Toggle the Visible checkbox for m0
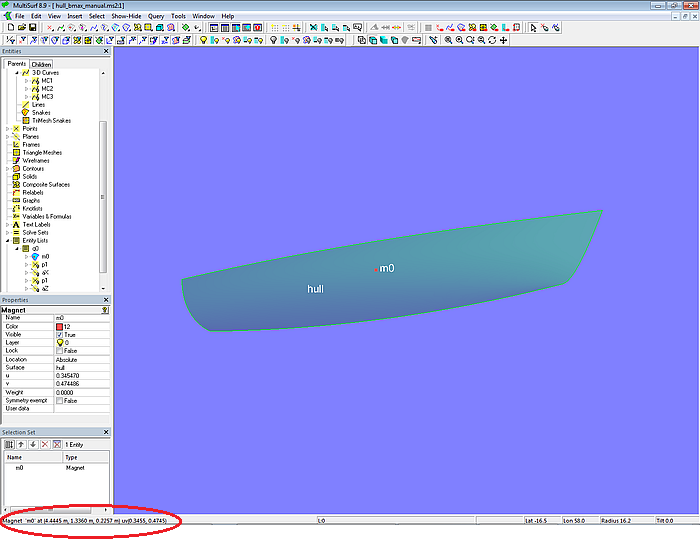This screenshot has height=544, width=700. tap(60, 334)
